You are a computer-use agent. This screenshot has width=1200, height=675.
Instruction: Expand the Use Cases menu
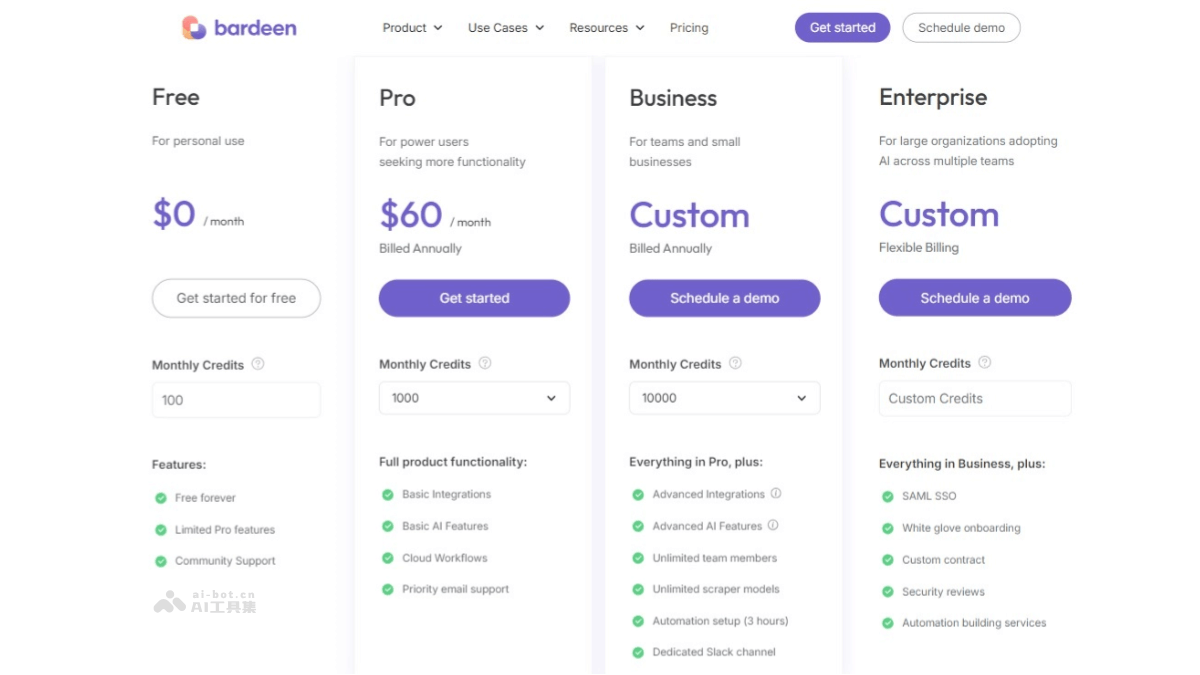[506, 28]
